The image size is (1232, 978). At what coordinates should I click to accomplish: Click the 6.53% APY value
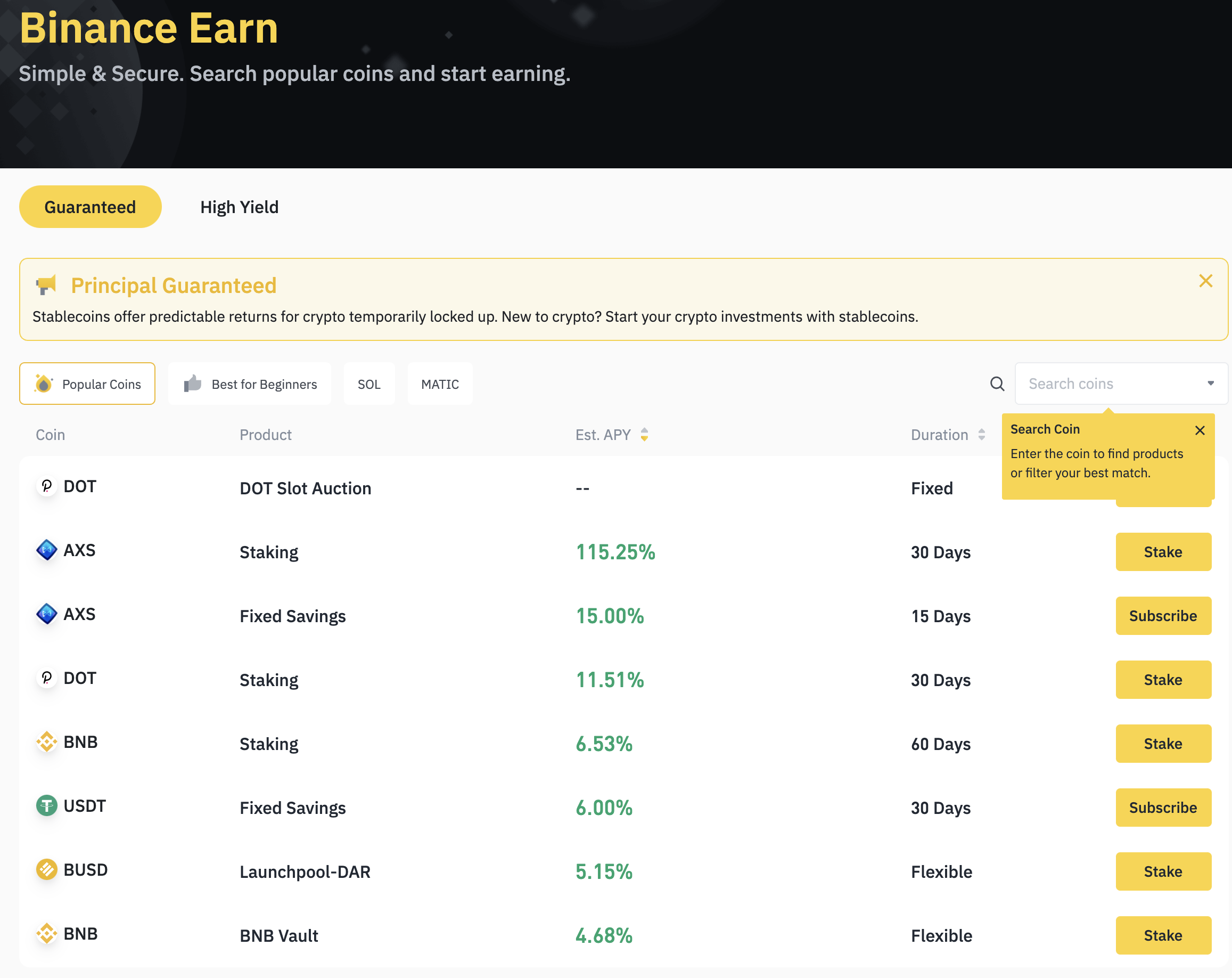click(x=604, y=744)
